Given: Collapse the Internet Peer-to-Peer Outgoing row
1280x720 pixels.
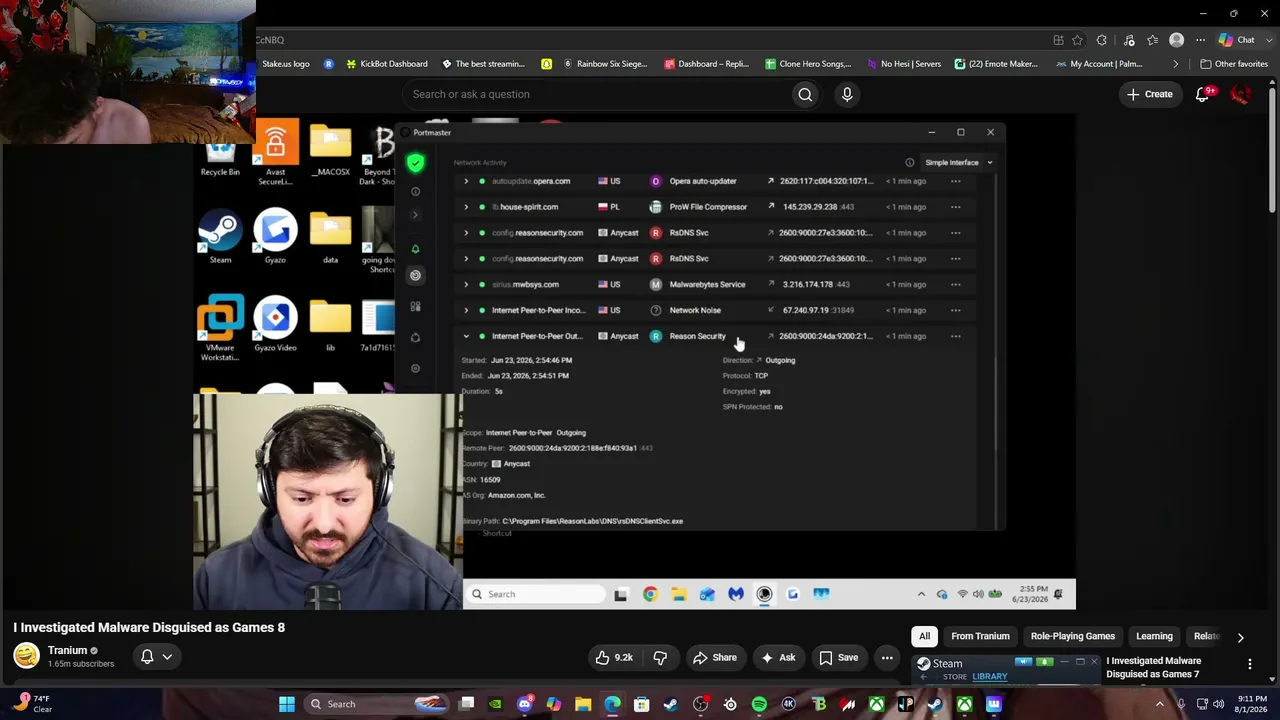Looking at the screenshot, I should point(466,336).
